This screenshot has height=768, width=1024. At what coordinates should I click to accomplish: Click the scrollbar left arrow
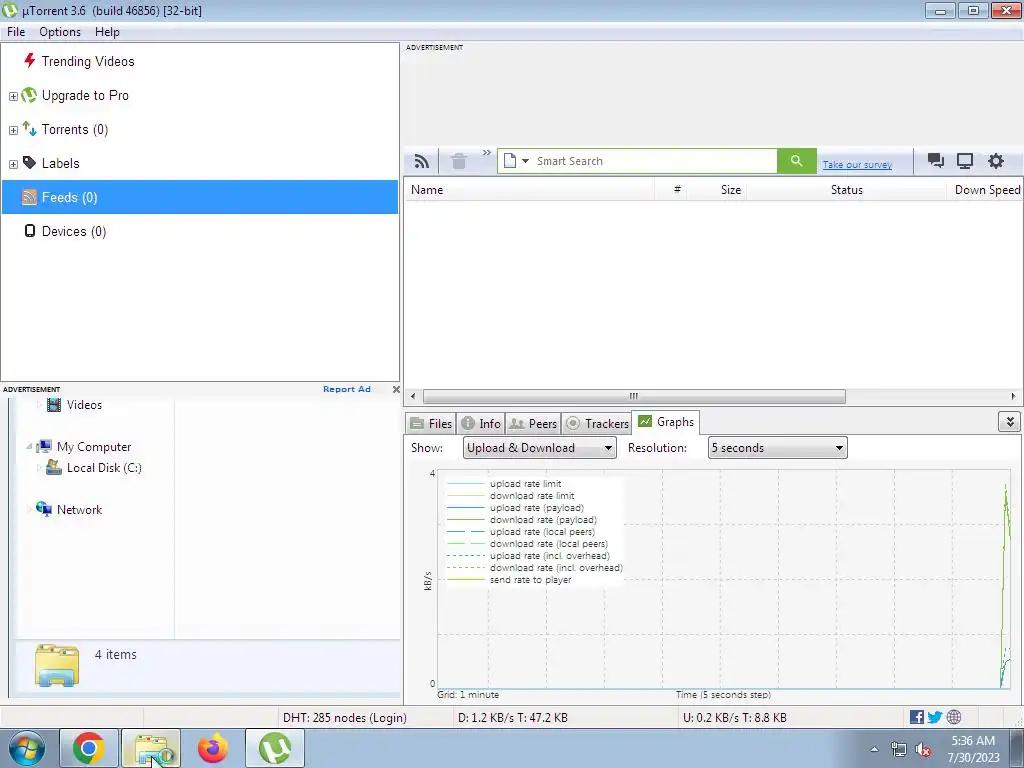pyautogui.click(x=413, y=396)
